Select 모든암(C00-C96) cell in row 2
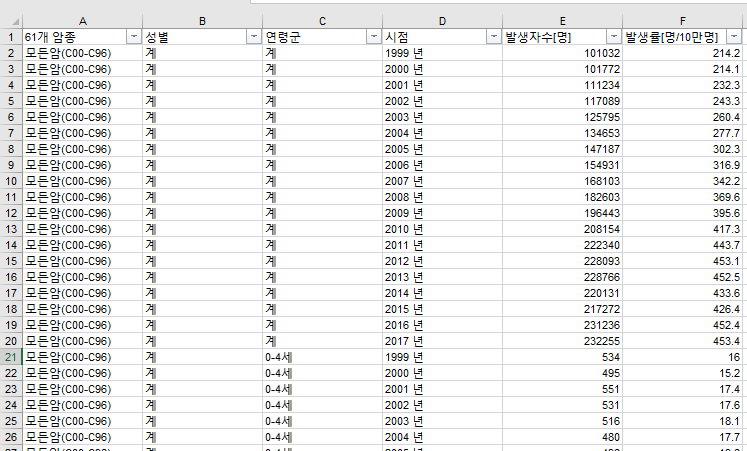Screen dimensions: 747x451 point(82,53)
